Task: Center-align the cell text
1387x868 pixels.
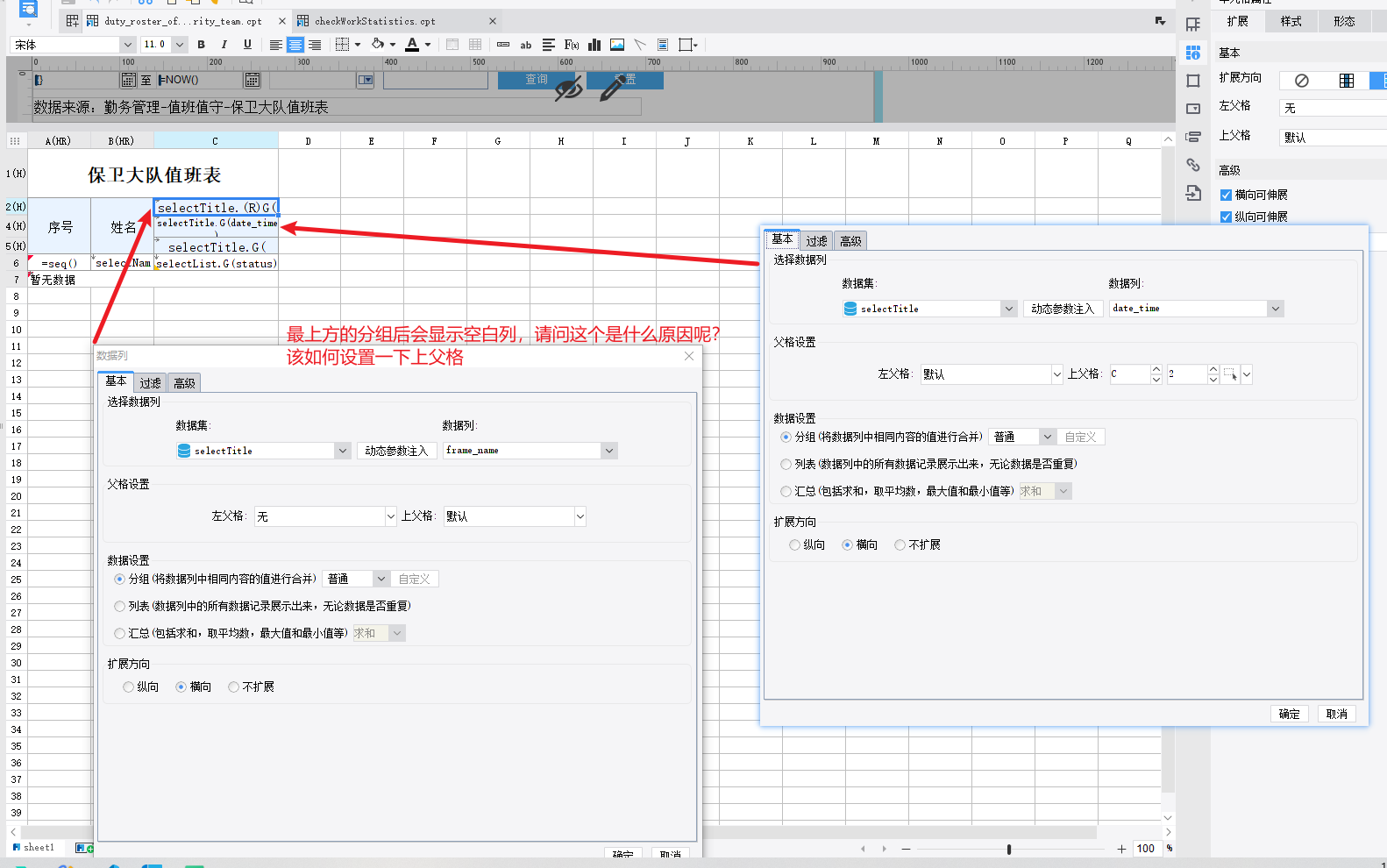Action: pos(295,45)
